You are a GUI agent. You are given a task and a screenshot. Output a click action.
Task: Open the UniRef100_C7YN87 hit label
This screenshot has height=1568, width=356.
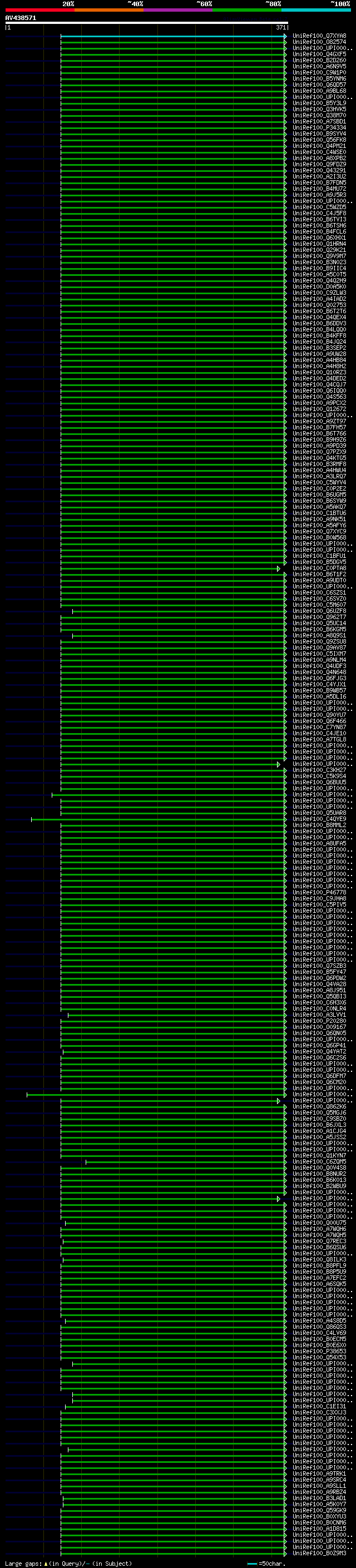point(319,728)
